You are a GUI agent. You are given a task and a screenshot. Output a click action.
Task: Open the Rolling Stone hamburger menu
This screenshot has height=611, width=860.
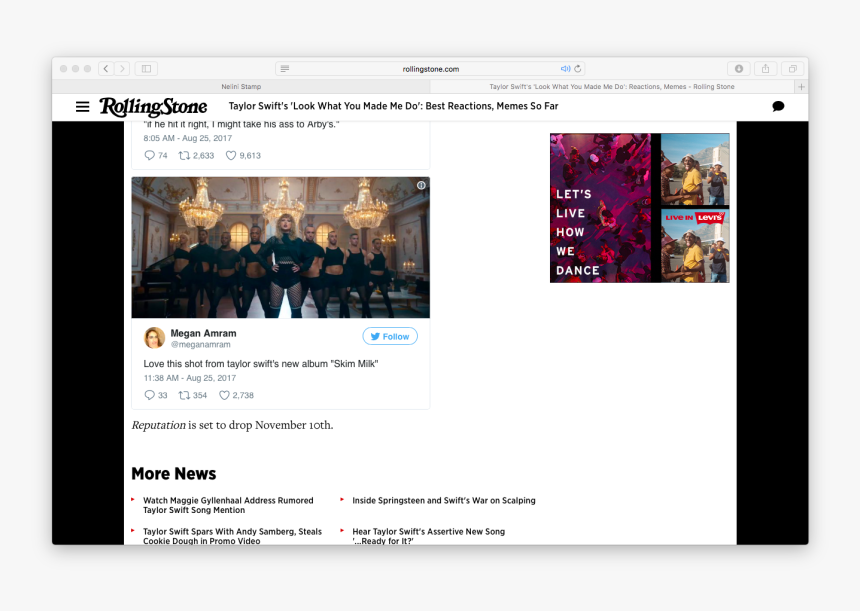click(82, 106)
